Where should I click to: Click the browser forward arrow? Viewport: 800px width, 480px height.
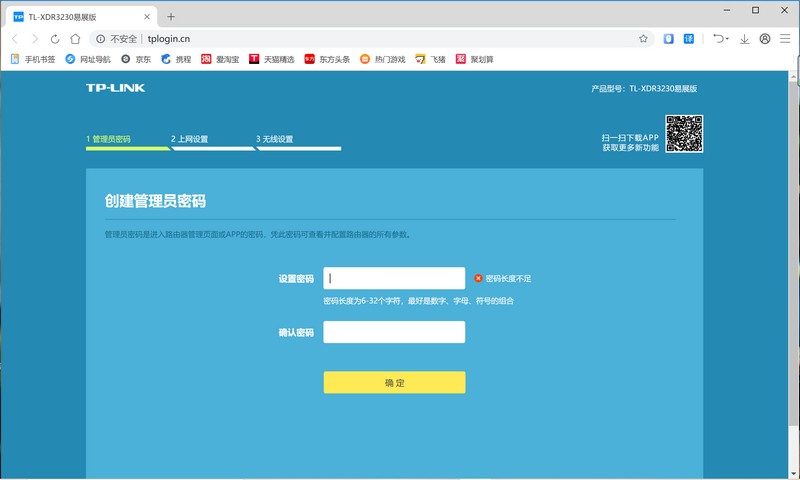[x=35, y=39]
